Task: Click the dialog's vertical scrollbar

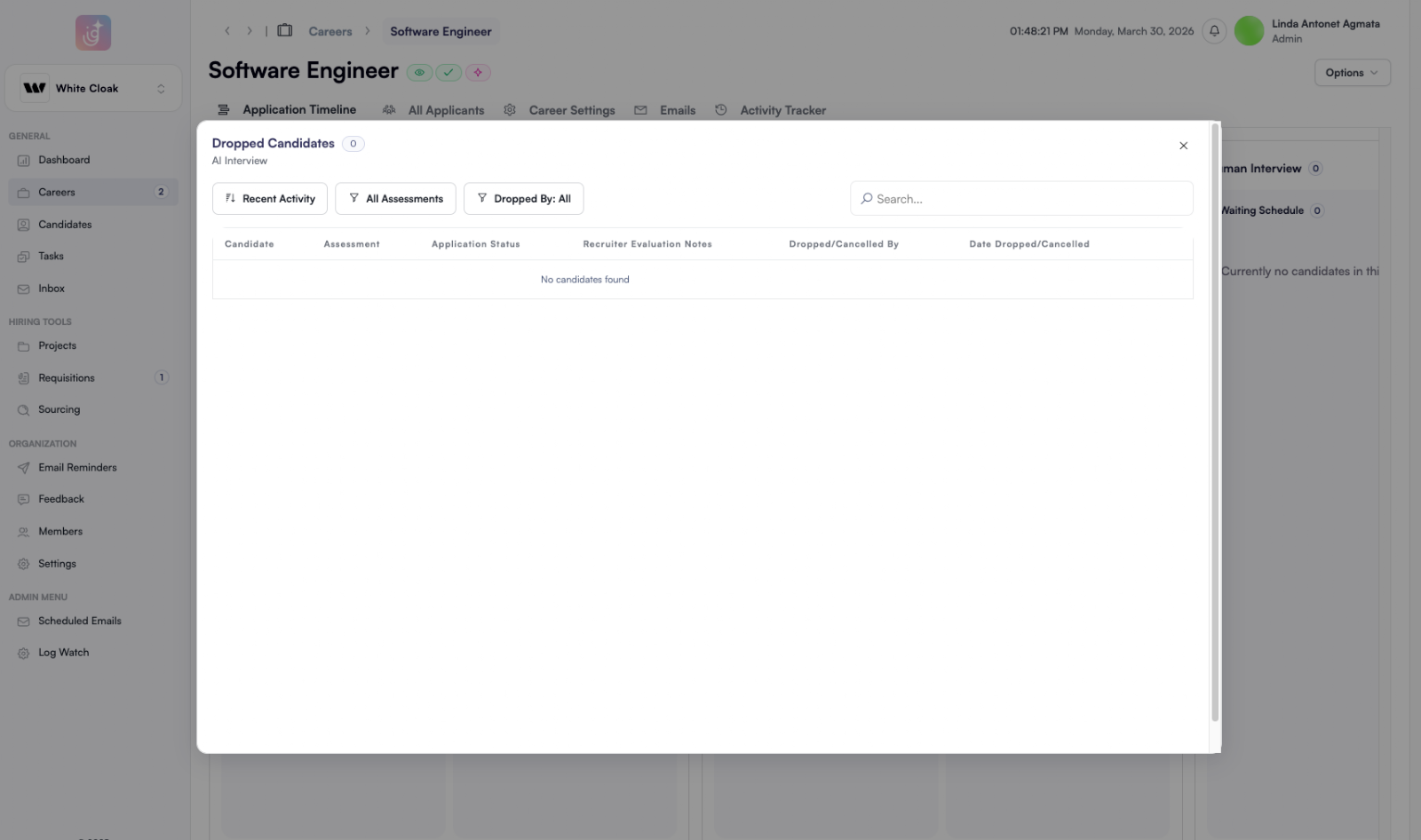Action: [x=1214, y=426]
